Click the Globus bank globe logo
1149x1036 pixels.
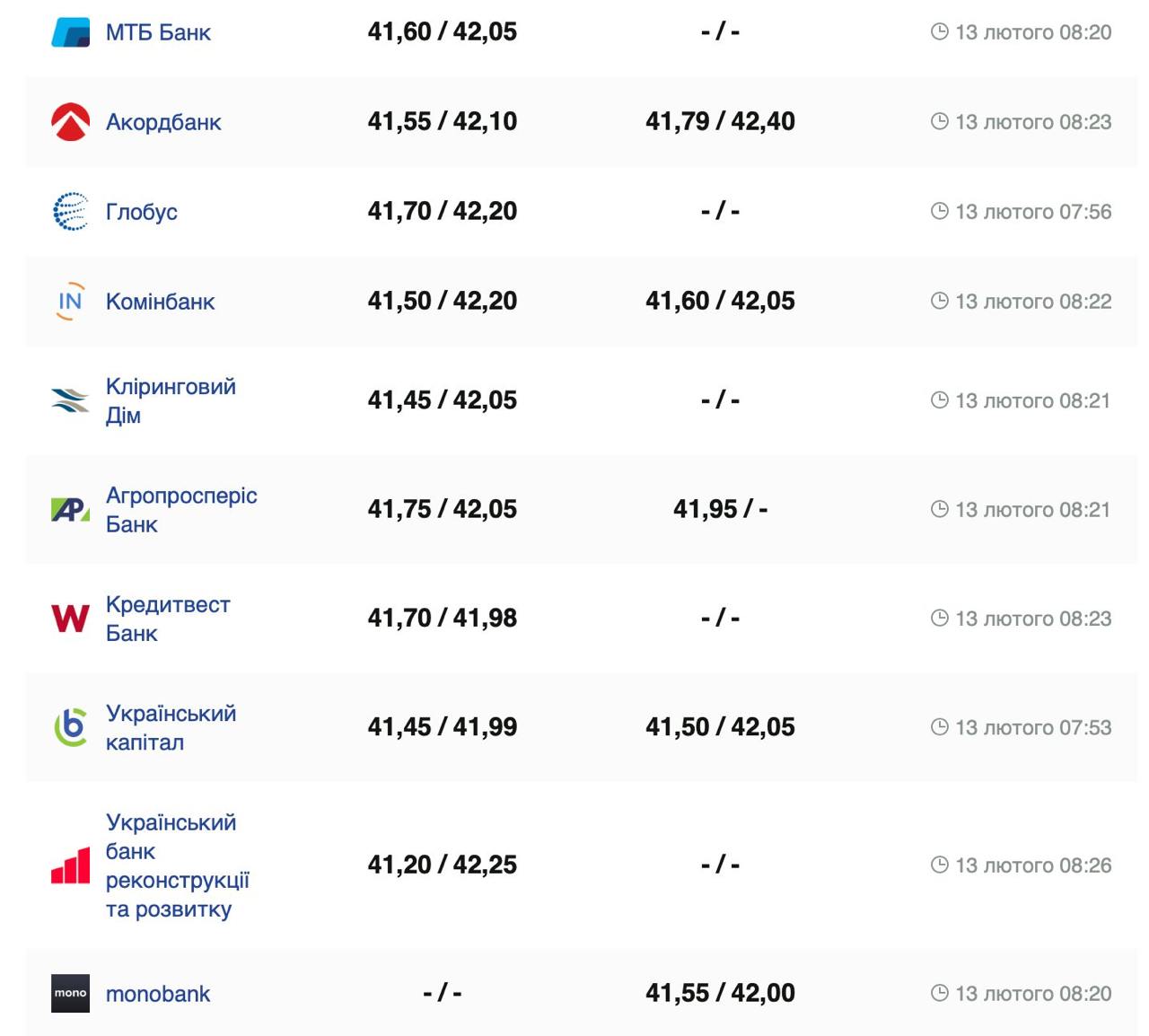(x=70, y=212)
